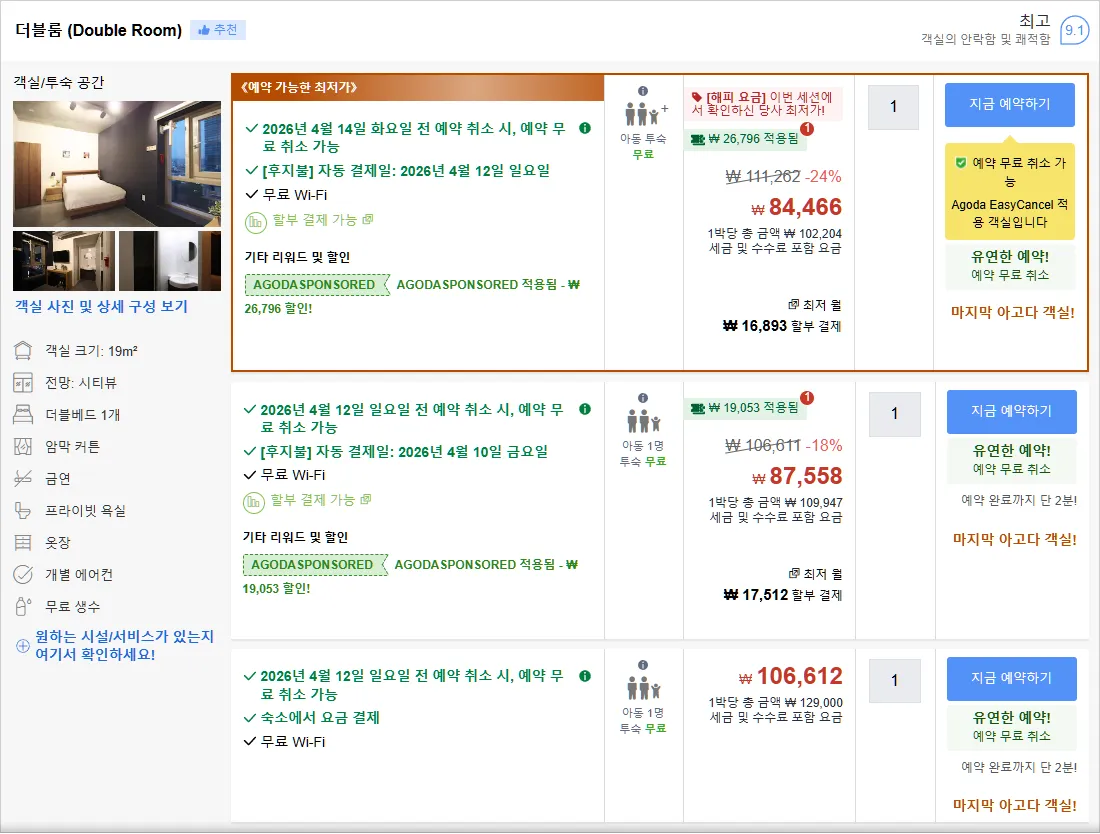The height and width of the screenshot is (834, 1100).
Task: Click the ₩ 16,893 할부 결제 monthly amount
Action: (x=782, y=326)
